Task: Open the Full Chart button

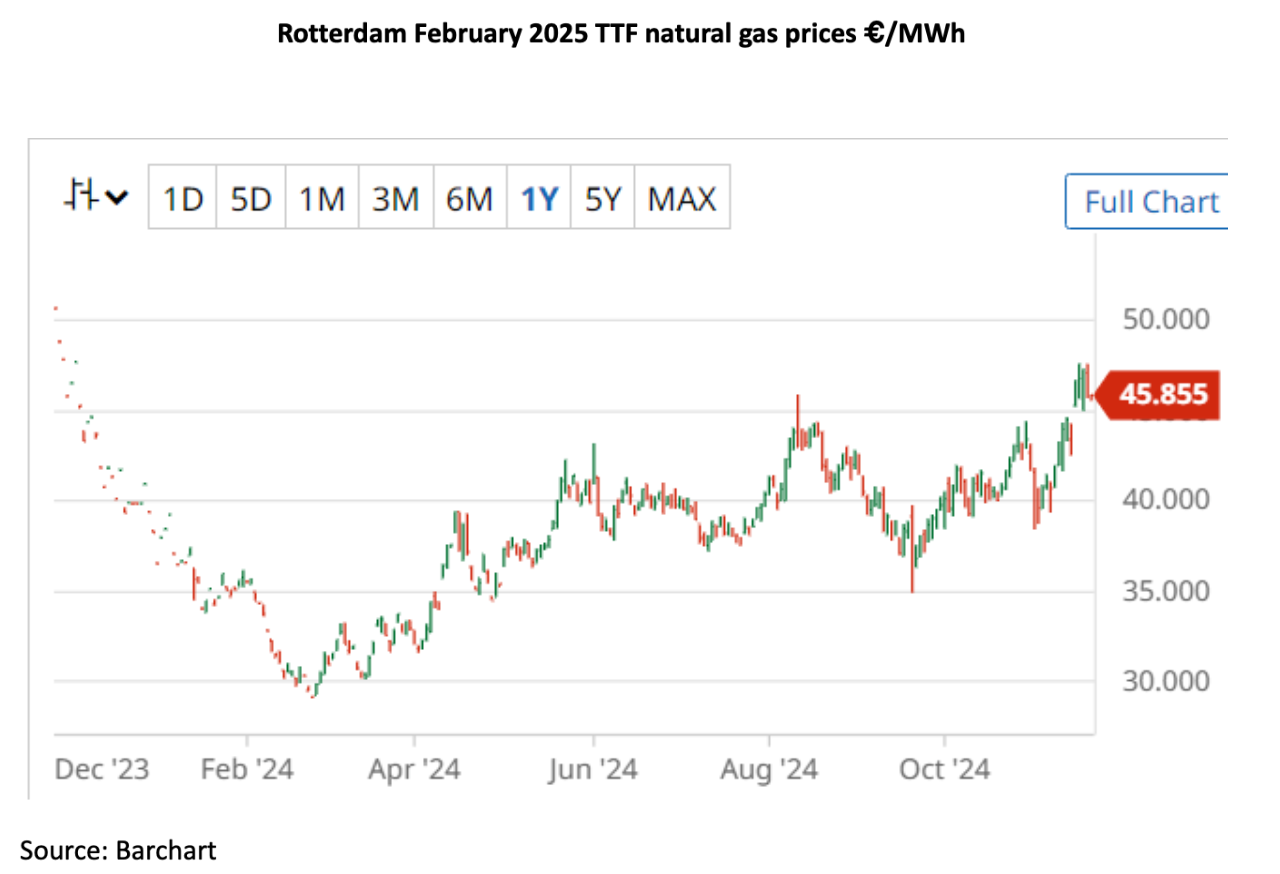Action: click(x=1151, y=202)
